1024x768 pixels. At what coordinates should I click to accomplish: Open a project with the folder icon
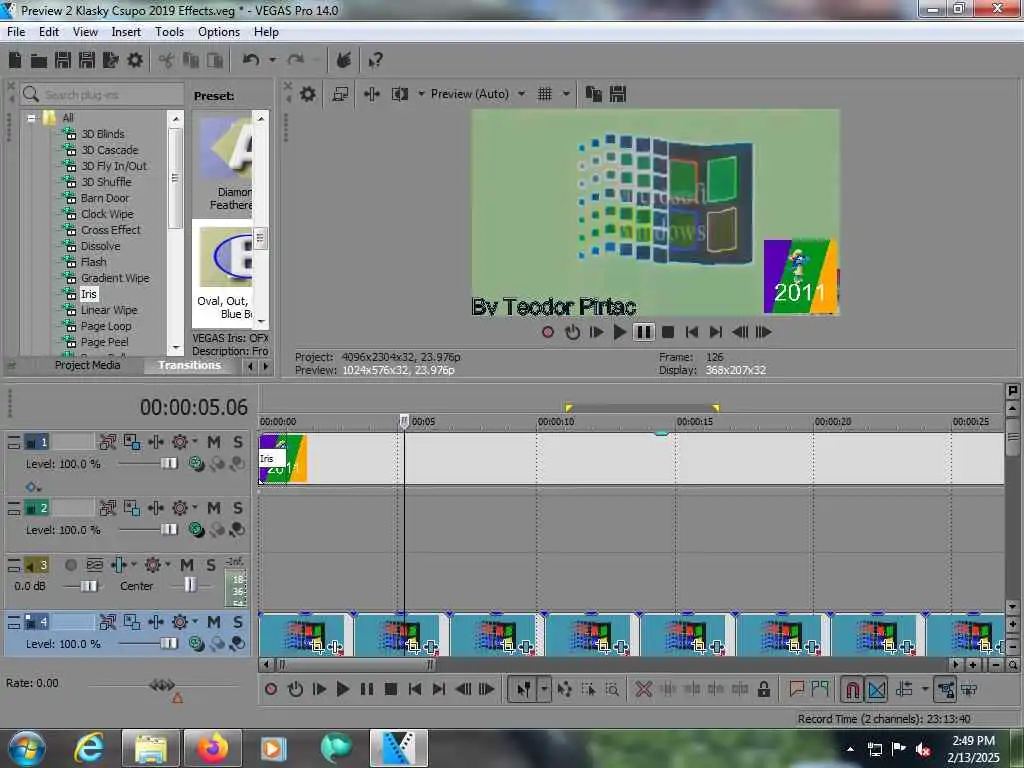39,61
